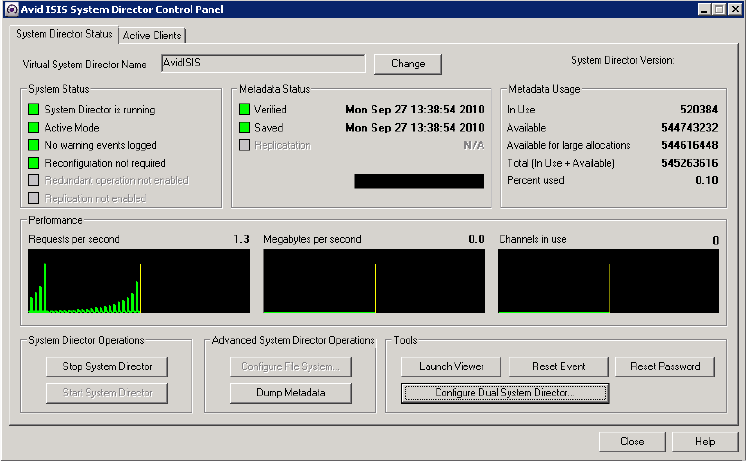
Task: Click the System Director Version label
Action: [x=622, y=60]
